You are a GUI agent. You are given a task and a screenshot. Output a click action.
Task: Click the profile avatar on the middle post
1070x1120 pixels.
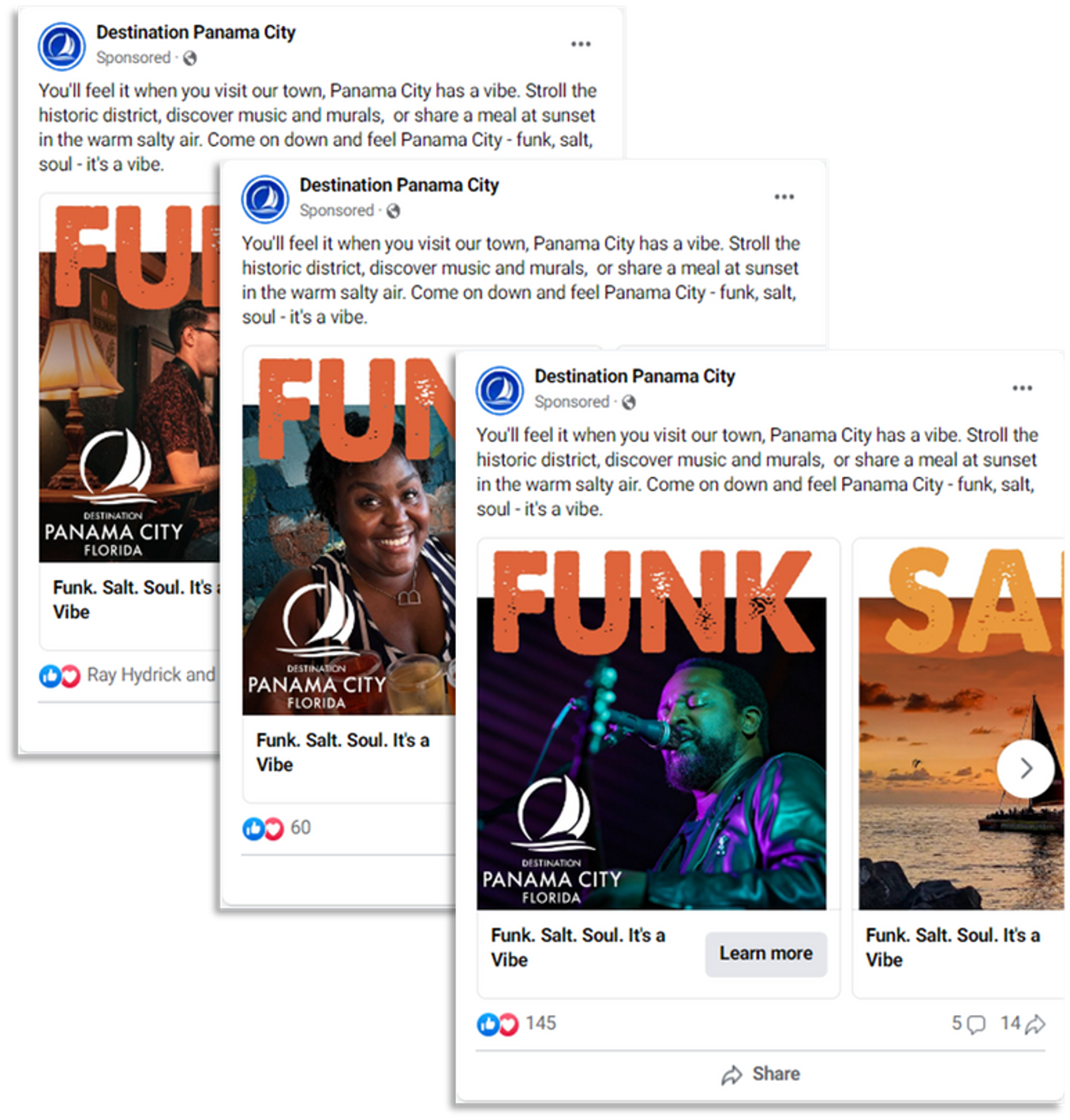click(x=265, y=199)
